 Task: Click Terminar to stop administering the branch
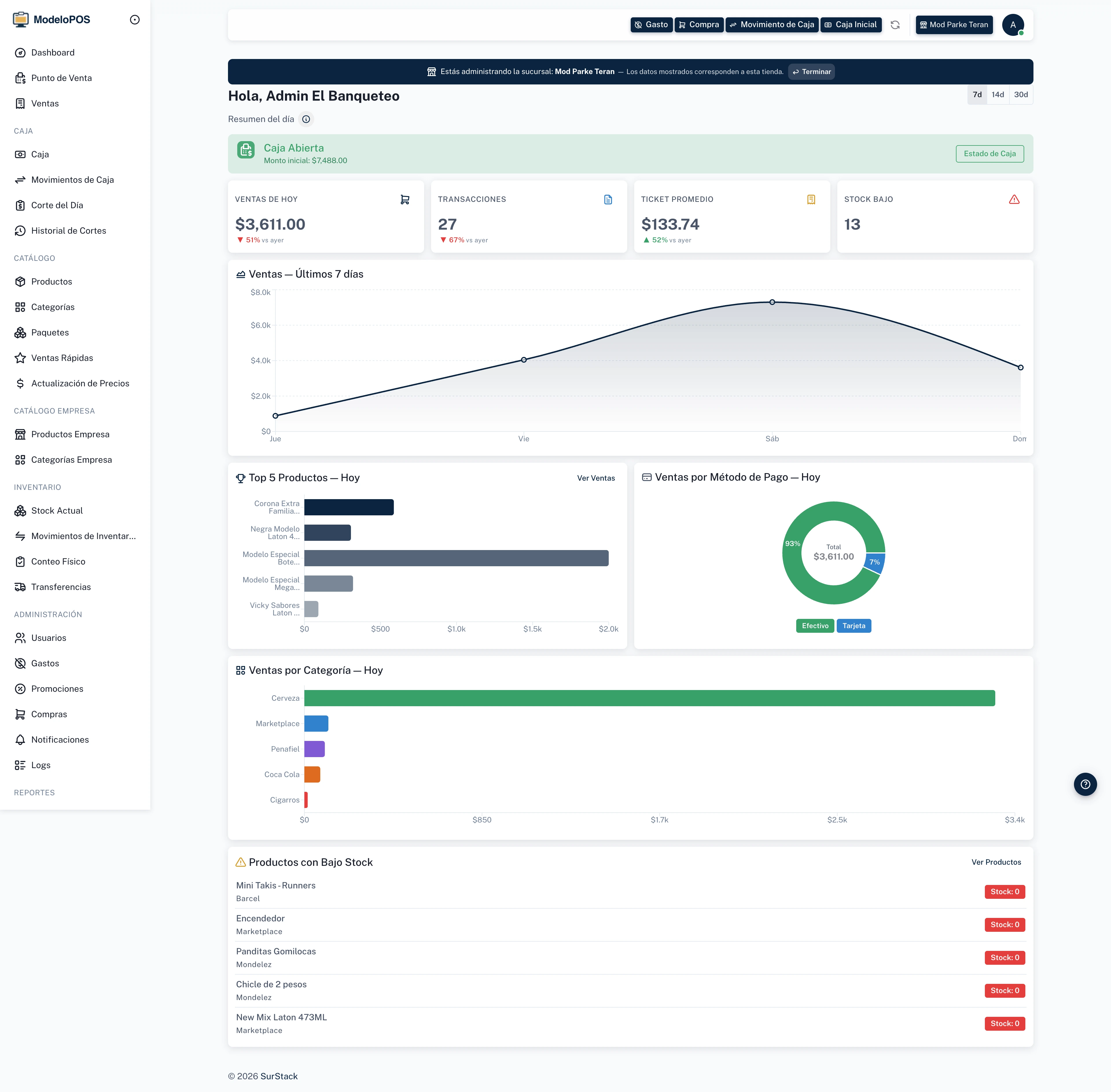[x=811, y=72]
